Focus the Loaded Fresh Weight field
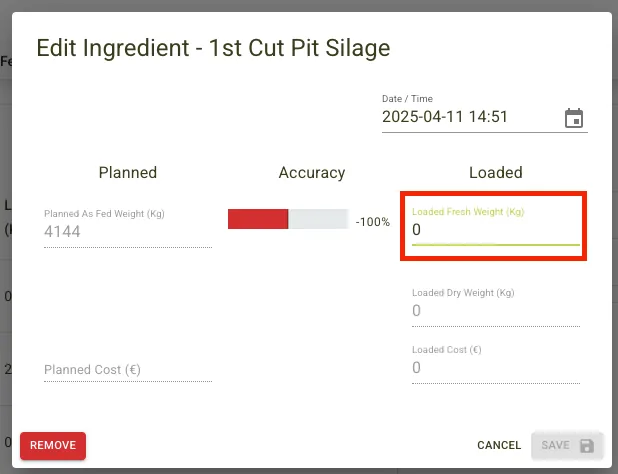Image resolution: width=618 pixels, height=474 pixels. (494, 230)
